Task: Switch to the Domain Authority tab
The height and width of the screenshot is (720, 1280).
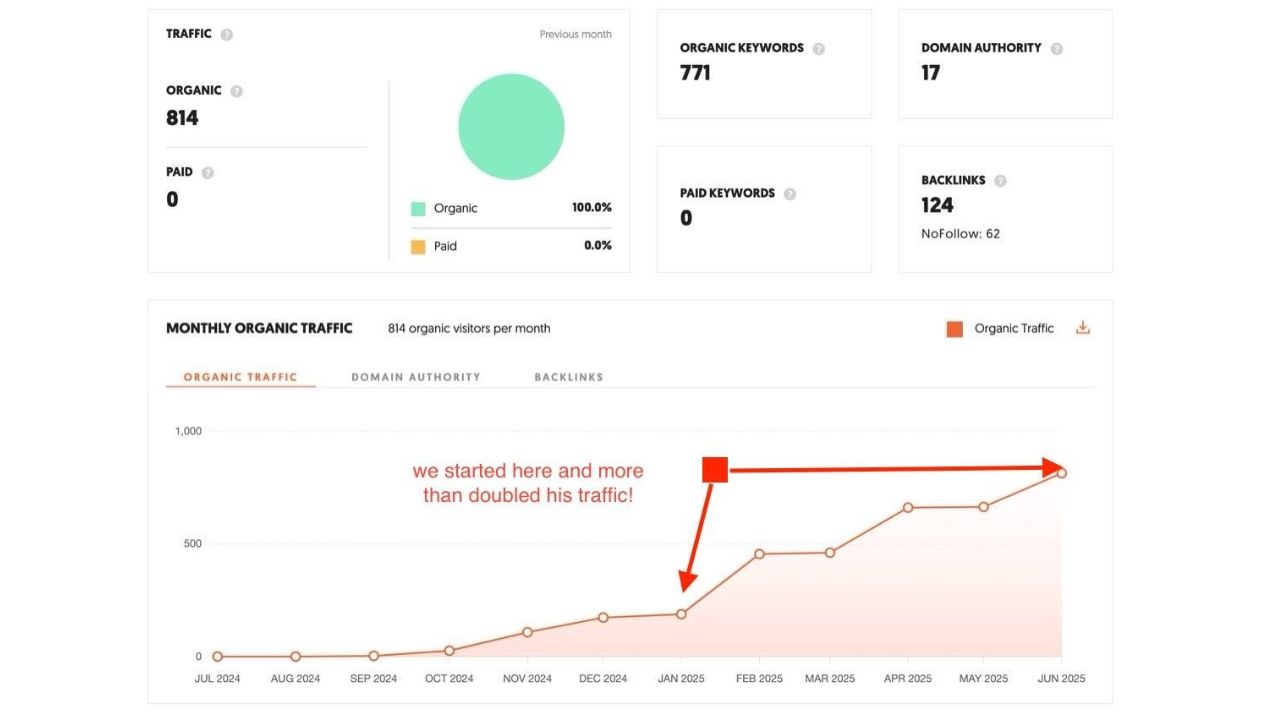Action: [x=416, y=377]
